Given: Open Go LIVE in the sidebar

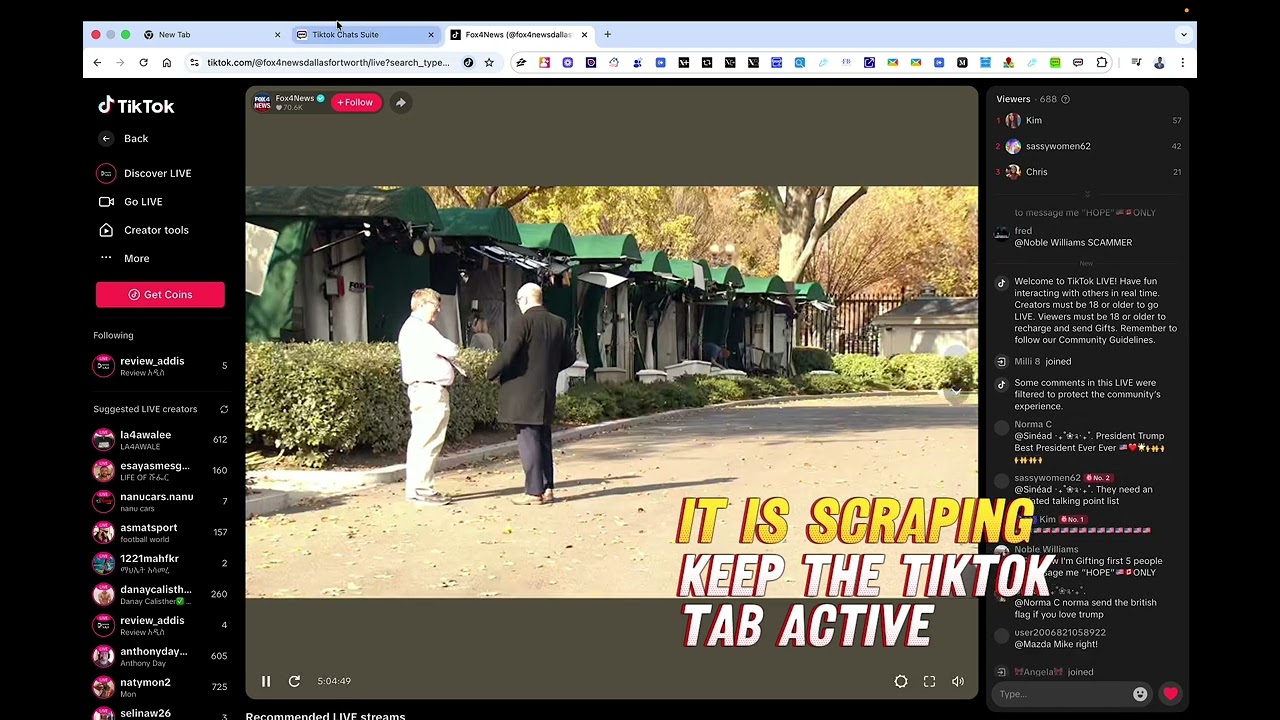Looking at the screenshot, I should tap(130, 202).
